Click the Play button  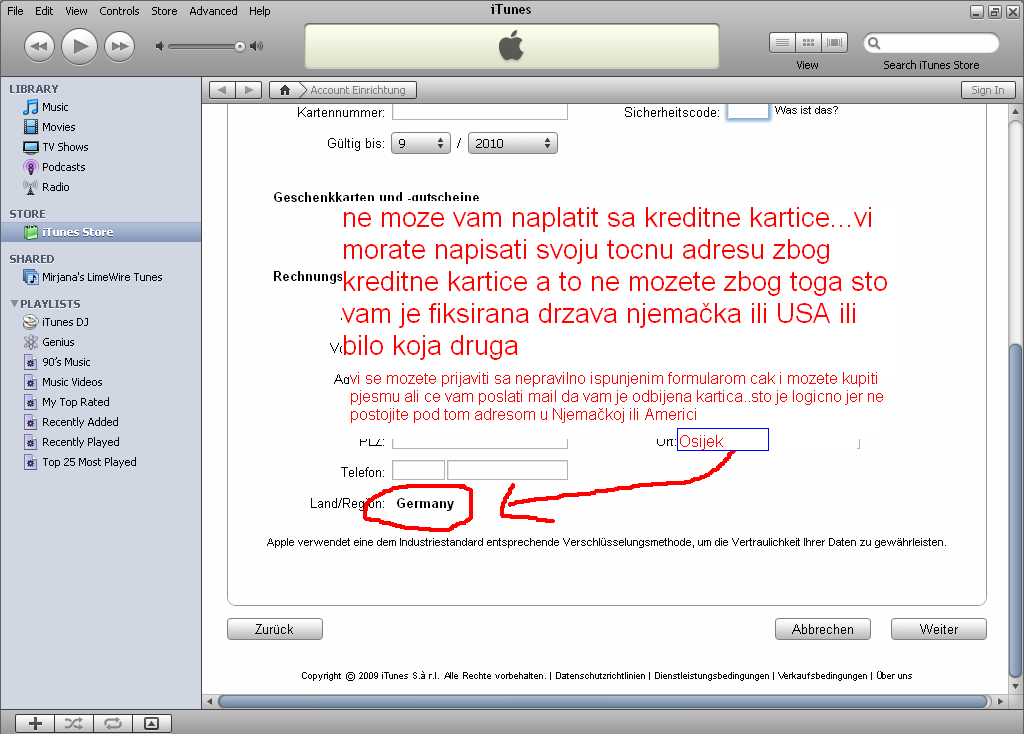79,46
